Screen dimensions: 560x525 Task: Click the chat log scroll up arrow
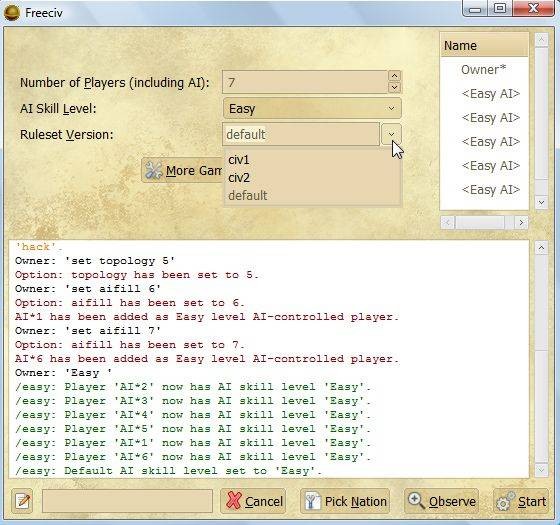(x=541, y=247)
